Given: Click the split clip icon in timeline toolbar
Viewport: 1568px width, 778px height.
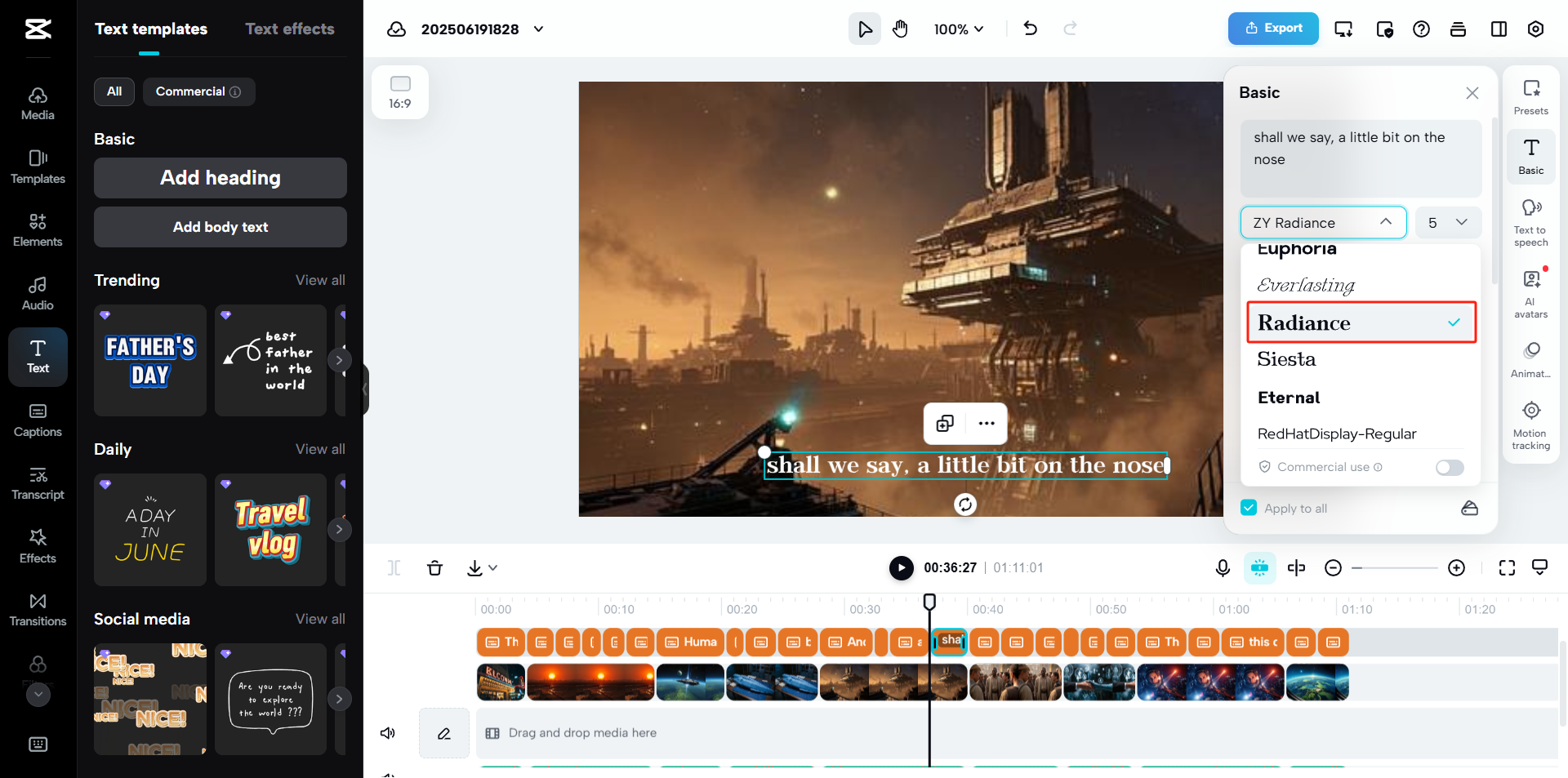Looking at the screenshot, I should [1296, 568].
